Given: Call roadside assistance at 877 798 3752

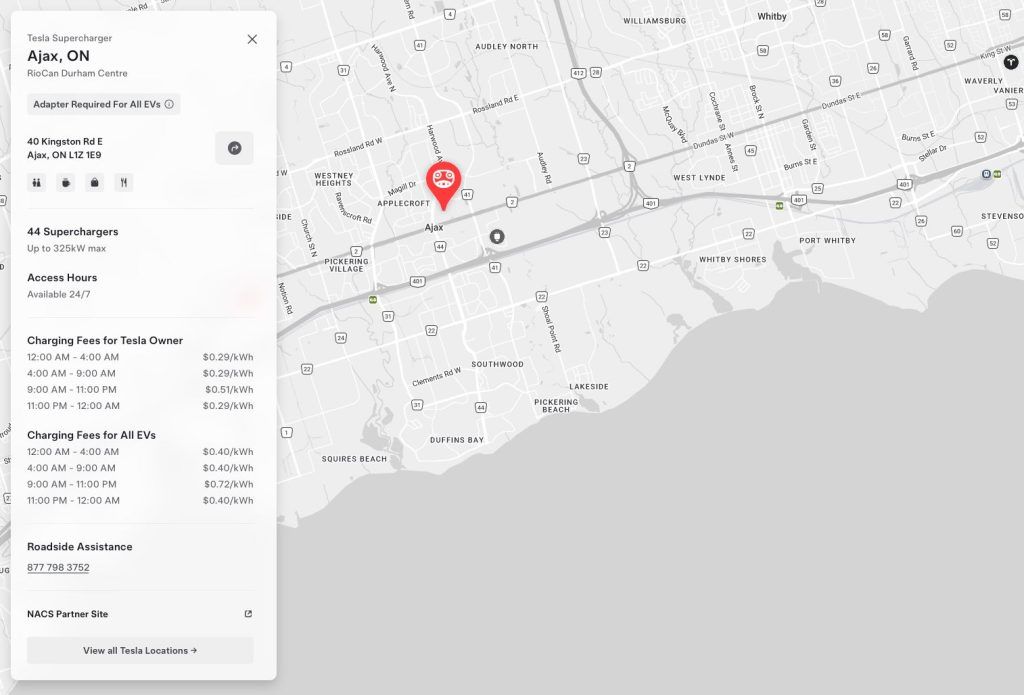Looking at the screenshot, I should click(x=58, y=568).
